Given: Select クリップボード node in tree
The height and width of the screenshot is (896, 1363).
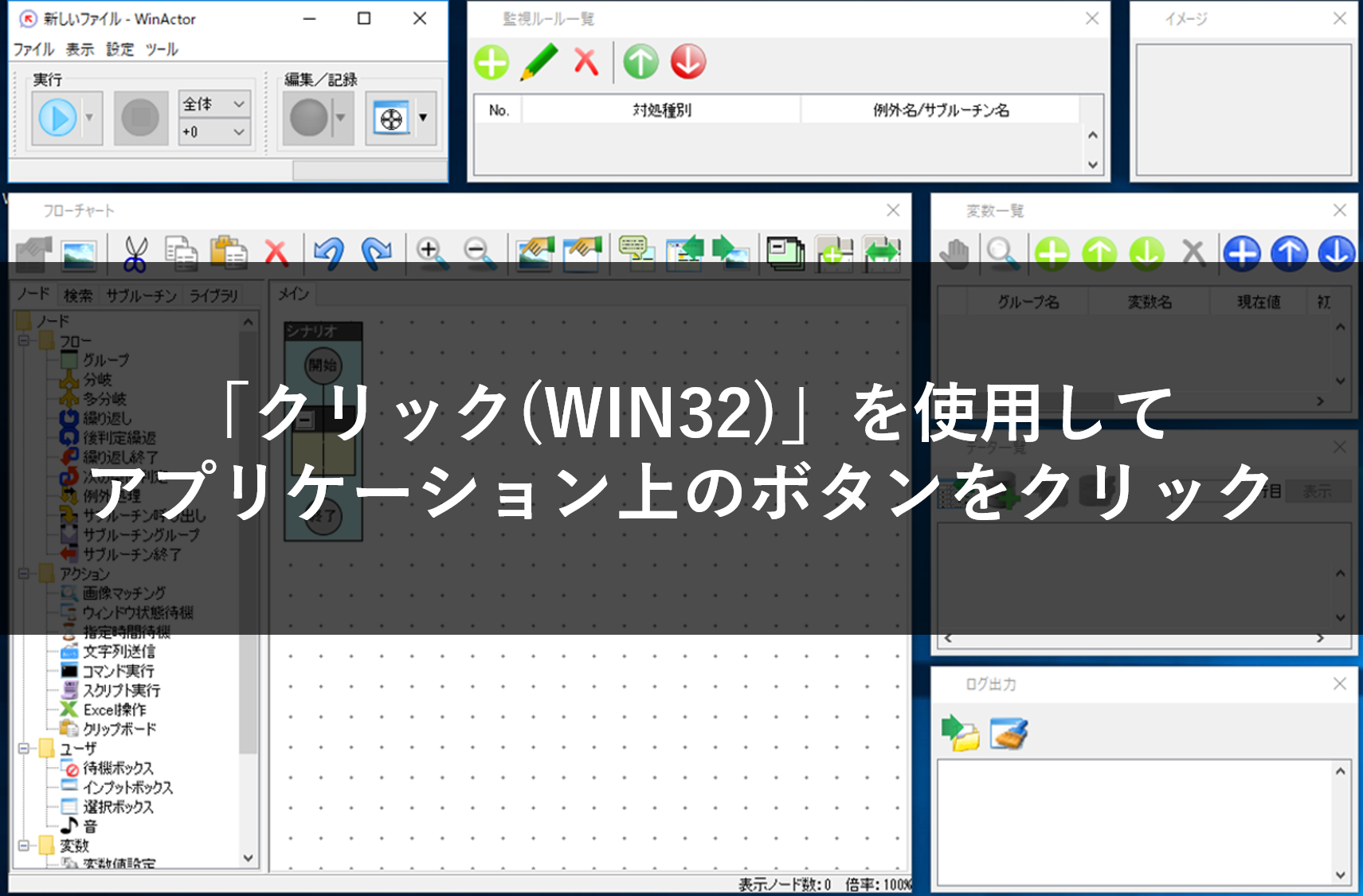Looking at the screenshot, I should click(120, 729).
